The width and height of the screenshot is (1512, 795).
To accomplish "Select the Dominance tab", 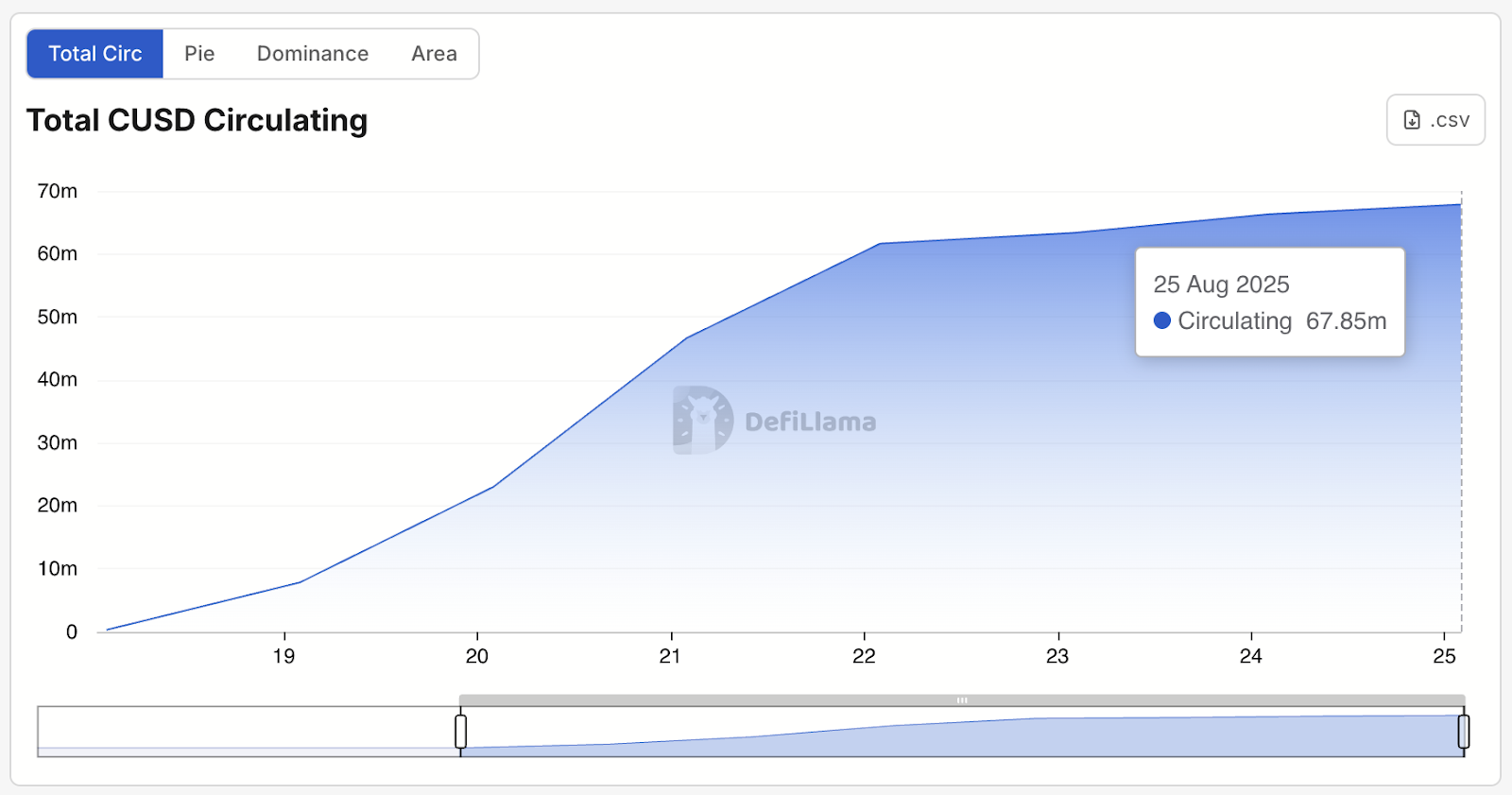I will [313, 54].
